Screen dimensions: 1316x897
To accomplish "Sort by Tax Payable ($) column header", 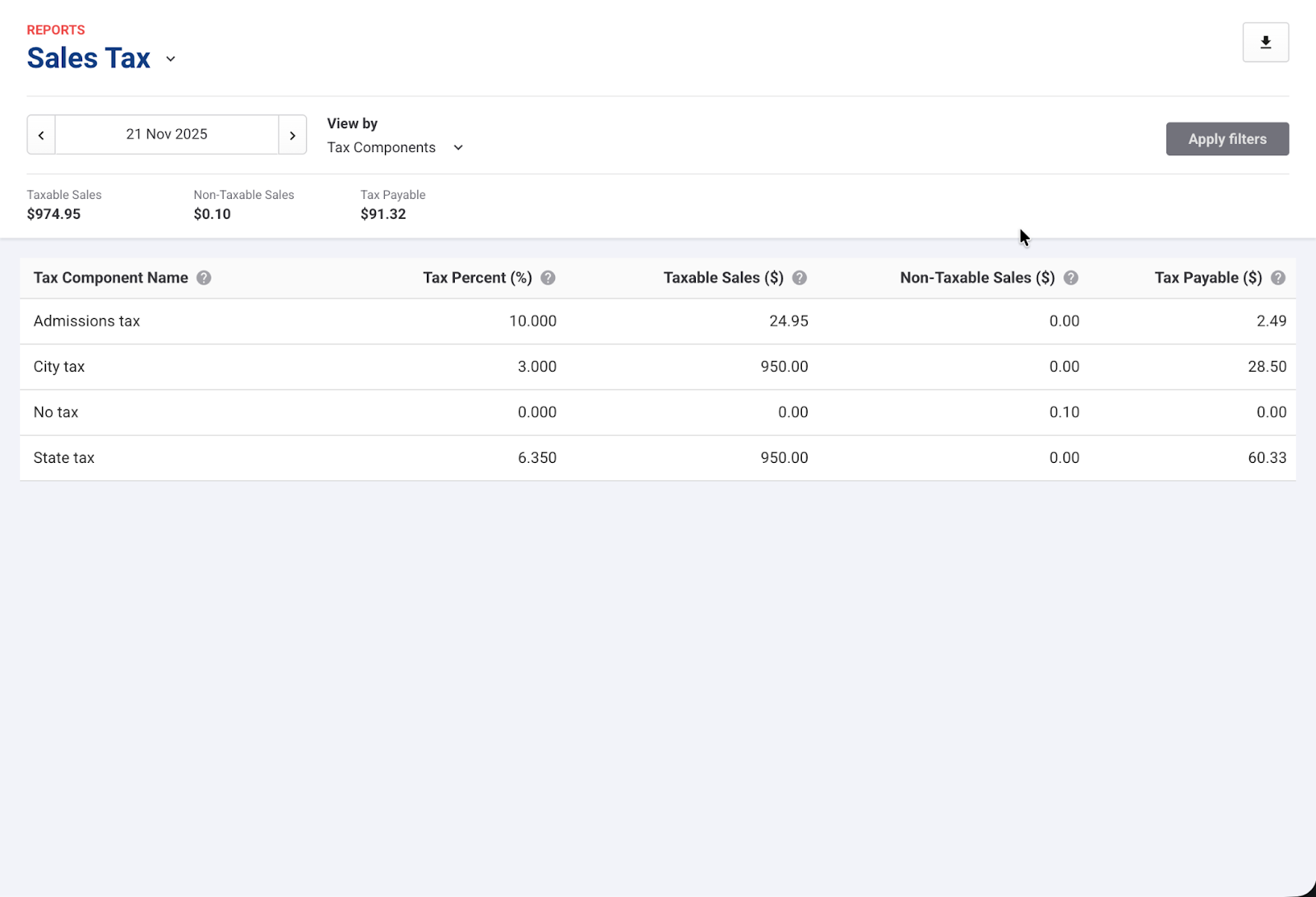I will pos(1207,278).
